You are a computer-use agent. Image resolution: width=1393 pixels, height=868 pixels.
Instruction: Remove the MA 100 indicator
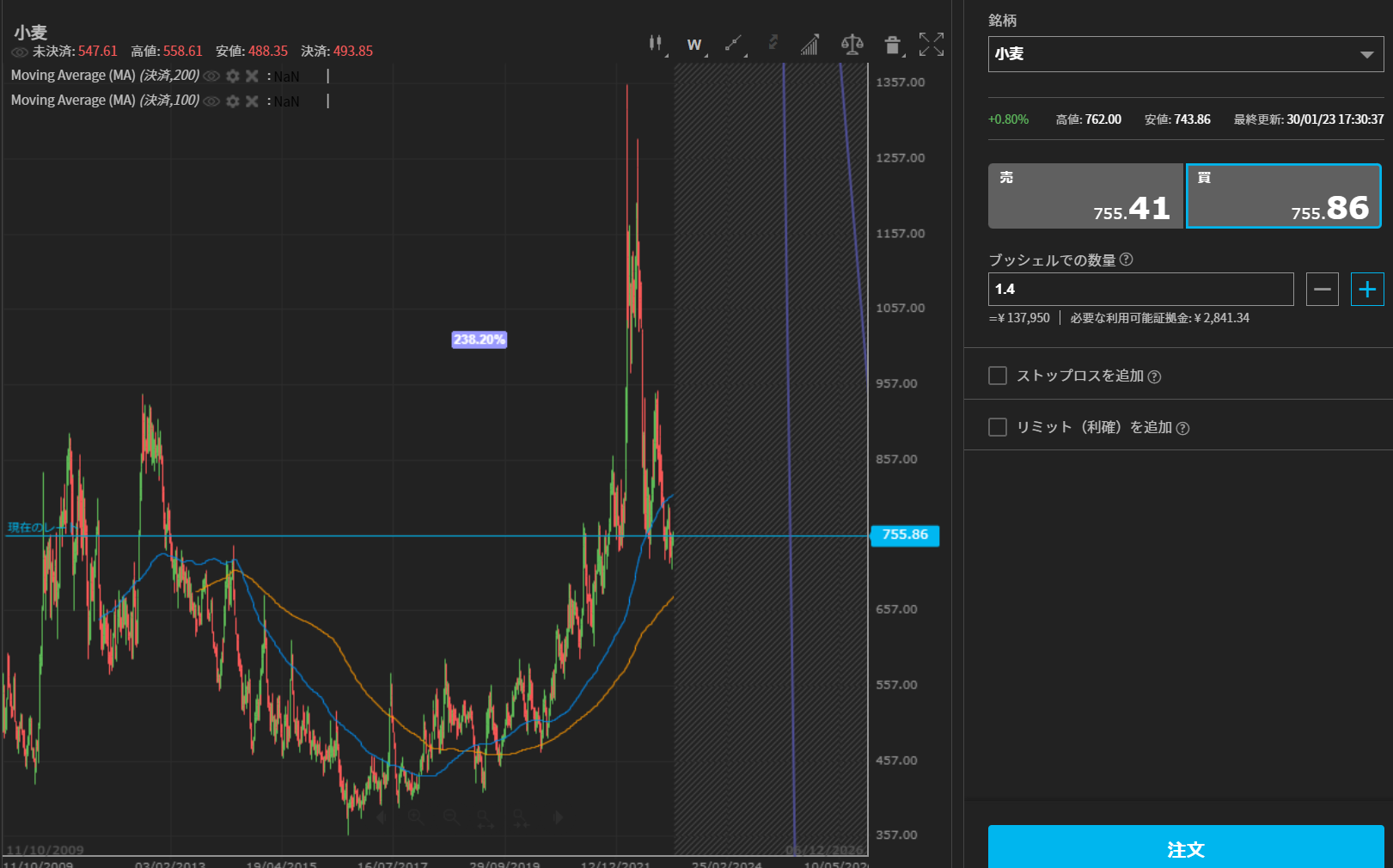pyautogui.click(x=252, y=101)
